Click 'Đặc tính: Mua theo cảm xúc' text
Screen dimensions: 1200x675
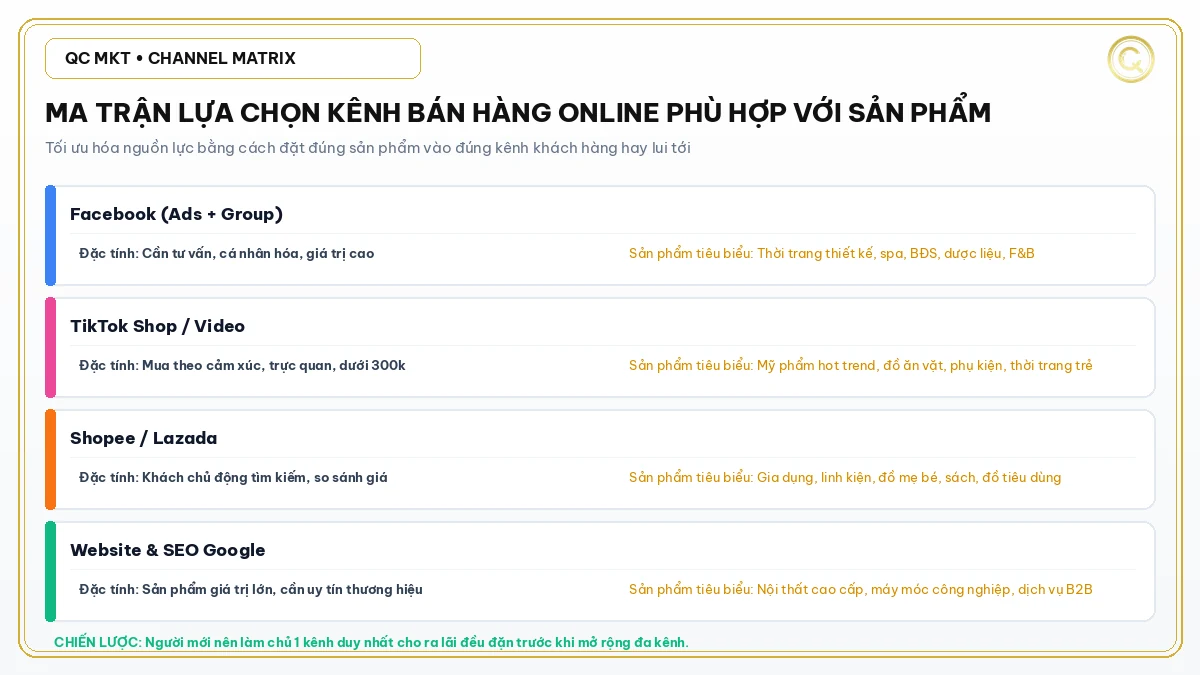[x=243, y=366]
